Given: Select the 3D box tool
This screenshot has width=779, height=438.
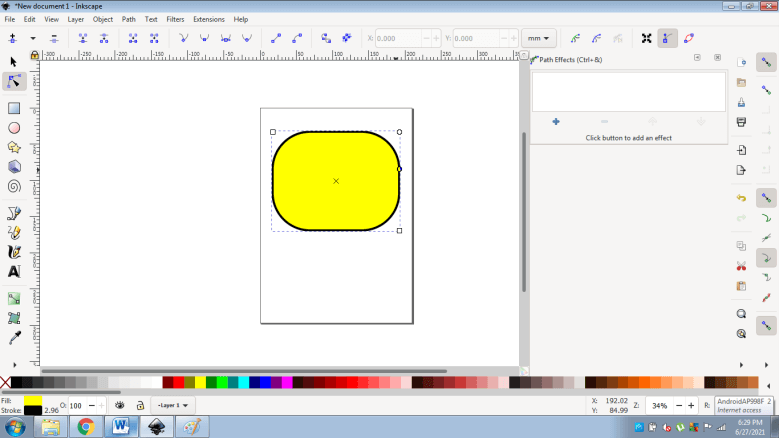Looking at the screenshot, I should click(x=14, y=167).
